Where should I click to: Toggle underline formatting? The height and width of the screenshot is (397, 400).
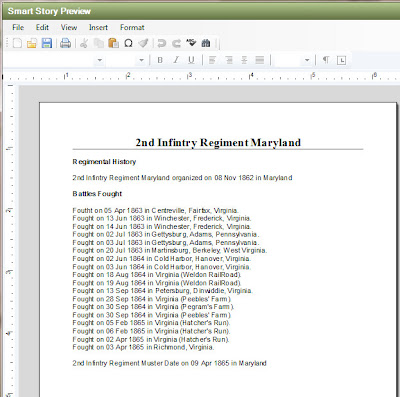(191, 60)
